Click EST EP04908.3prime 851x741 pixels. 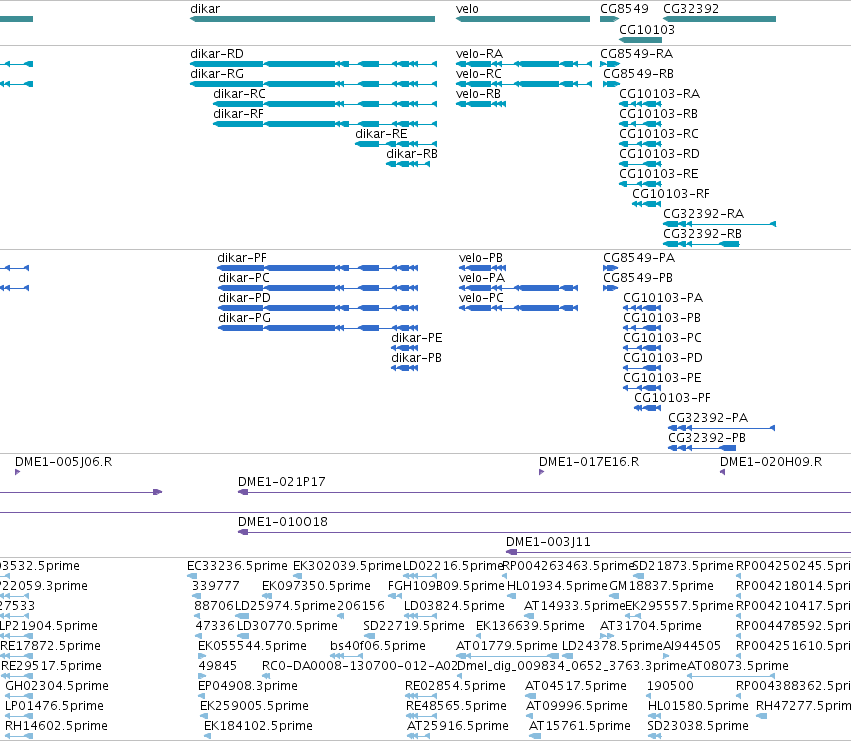point(248,686)
